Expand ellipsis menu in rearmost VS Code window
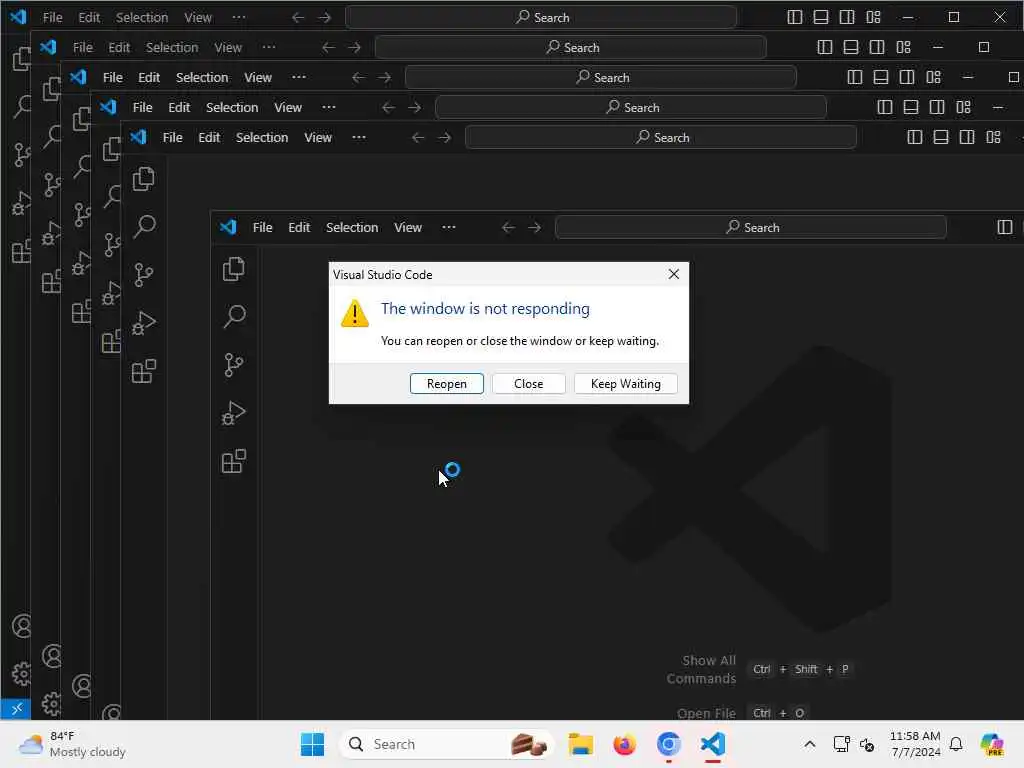 coord(238,17)
